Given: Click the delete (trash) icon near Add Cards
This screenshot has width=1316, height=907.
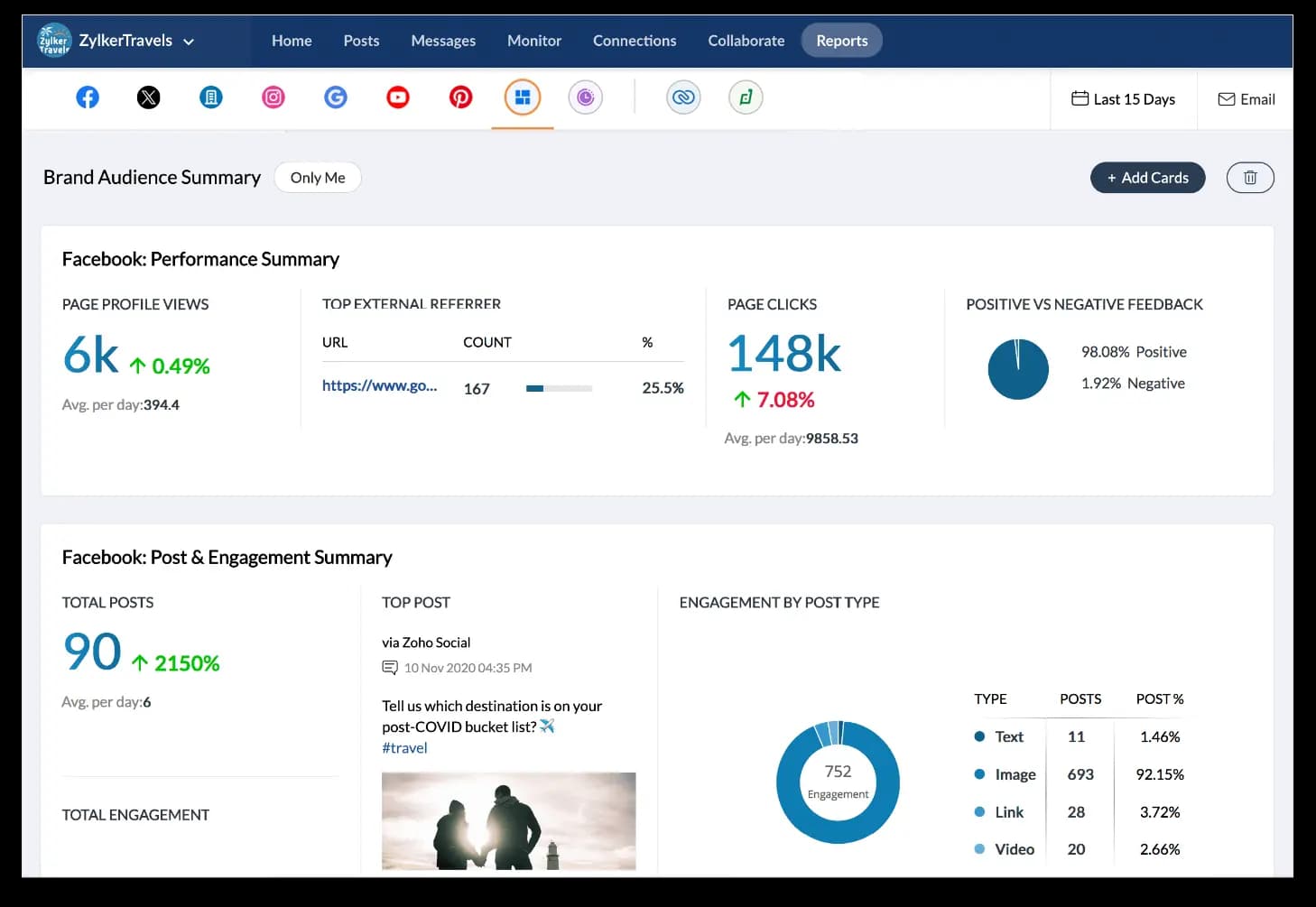Looking at the screenshot, I should click(x=1250, y=178).
